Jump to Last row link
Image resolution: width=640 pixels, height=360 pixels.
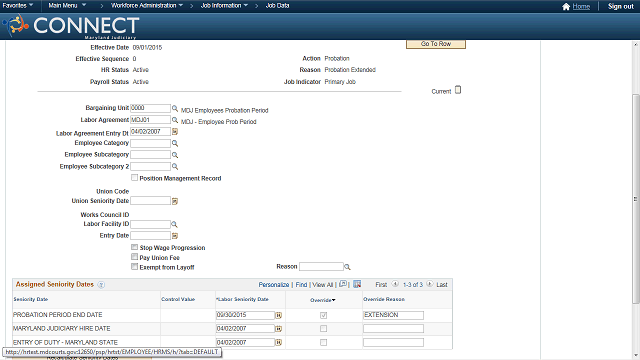(x=442, y=285)
